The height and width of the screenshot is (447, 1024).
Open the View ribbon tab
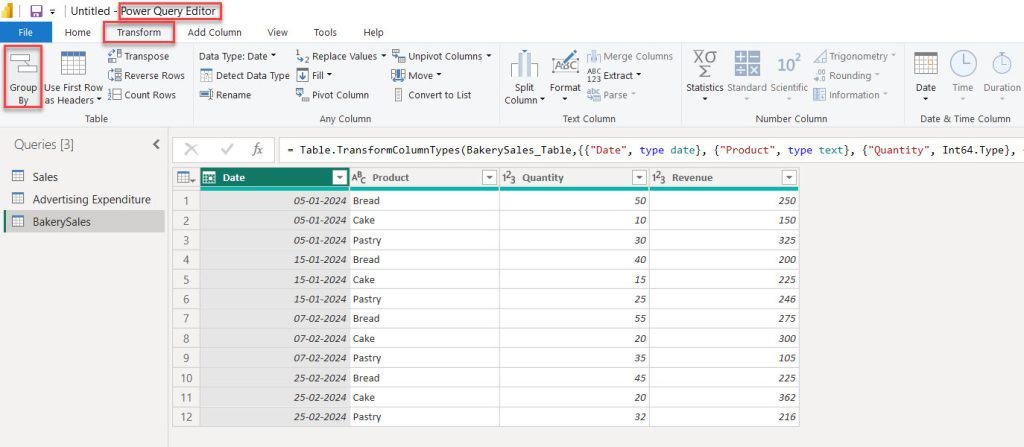tap(278, 32)
